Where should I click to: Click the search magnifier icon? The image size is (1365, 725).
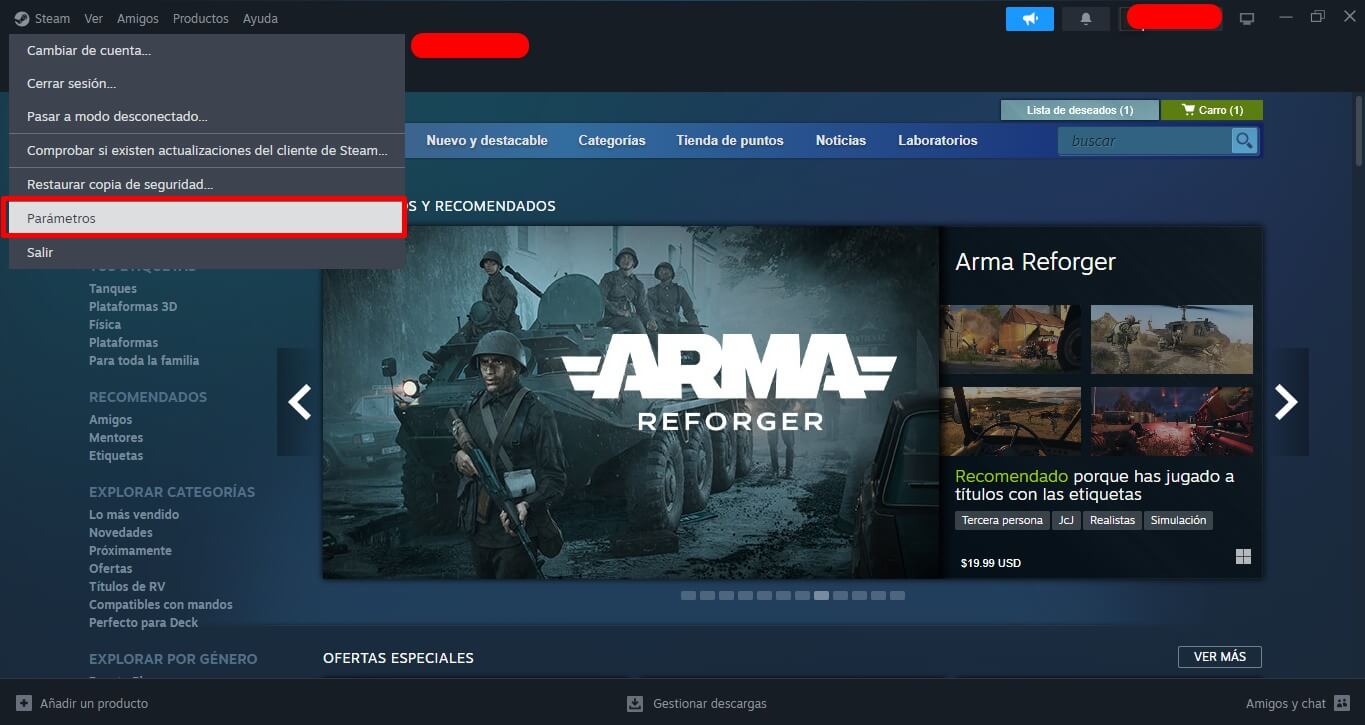tap(1244, 141)
